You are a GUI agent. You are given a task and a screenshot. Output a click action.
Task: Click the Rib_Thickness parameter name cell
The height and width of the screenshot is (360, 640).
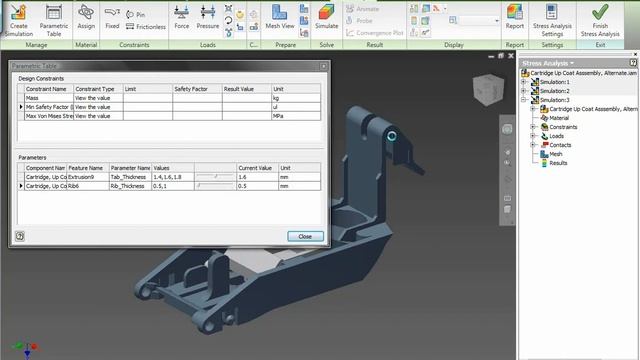pyautogui.click(x=130, y=186)
